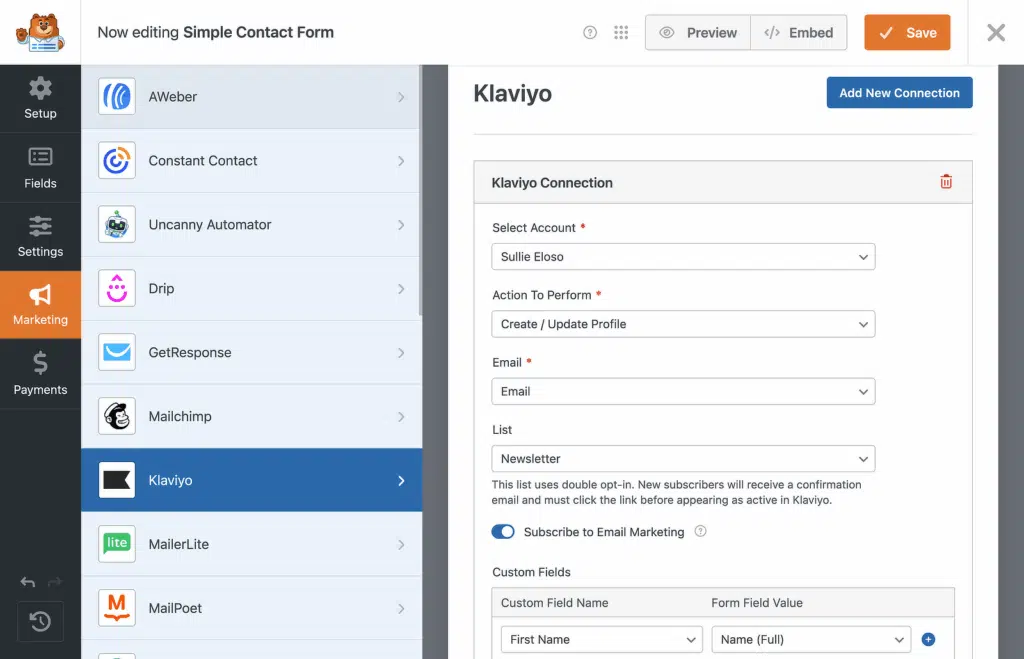
Task: Toggle Subscribe to Email Marketing switch
Action: pos(503,532)
